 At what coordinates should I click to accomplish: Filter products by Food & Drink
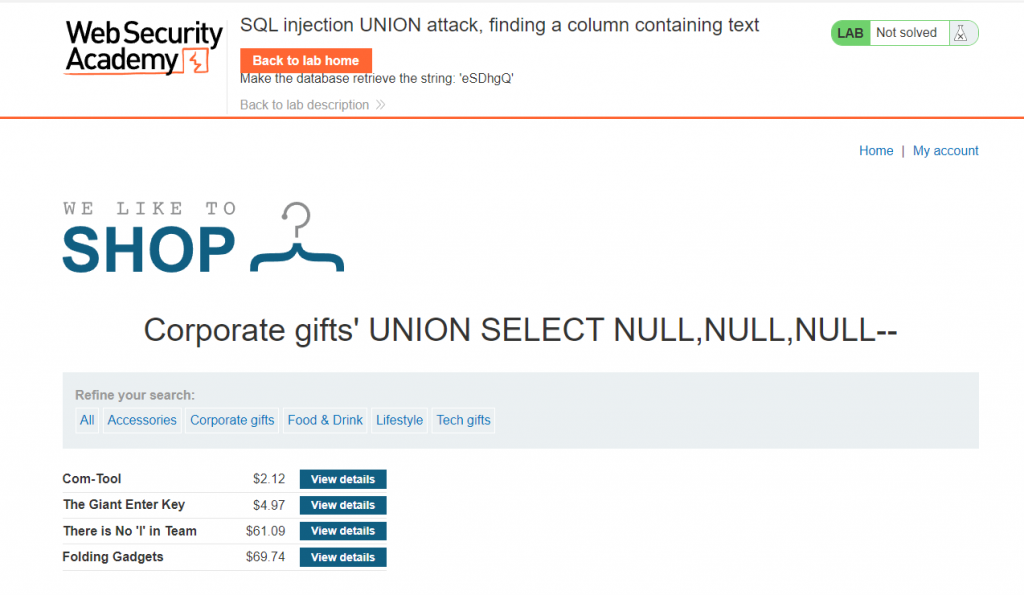pos(325,420)
